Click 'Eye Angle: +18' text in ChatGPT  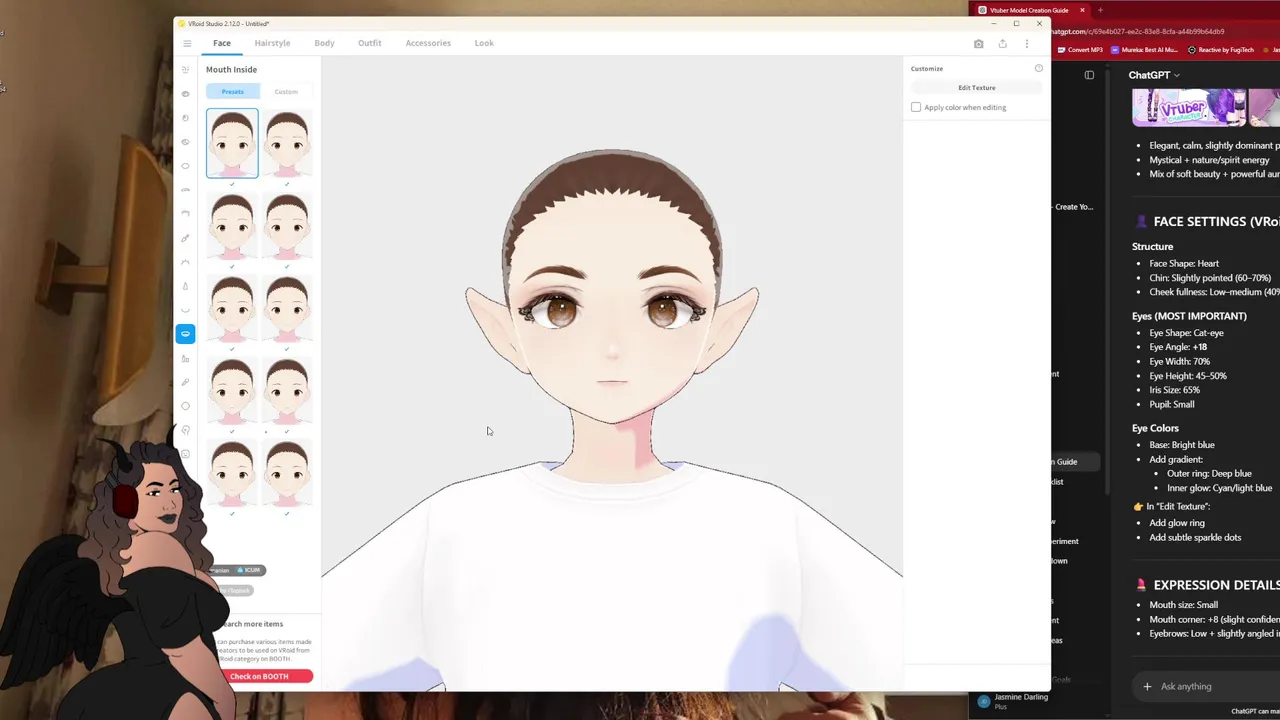click(1178, 347)
